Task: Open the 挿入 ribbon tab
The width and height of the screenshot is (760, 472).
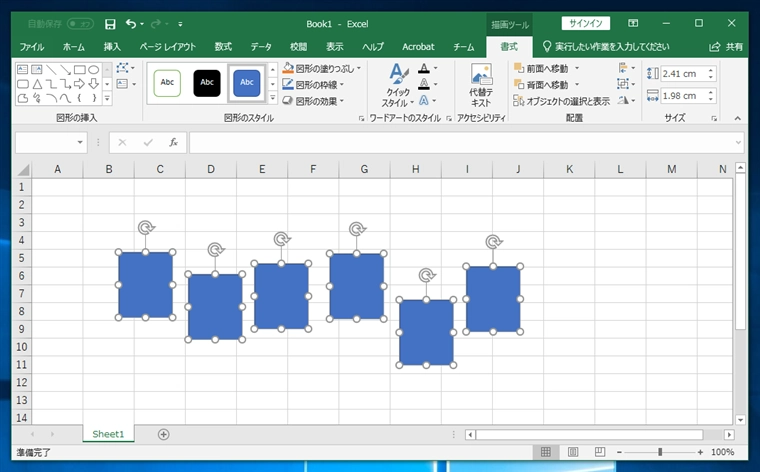Action: click(x=112, y=47)
